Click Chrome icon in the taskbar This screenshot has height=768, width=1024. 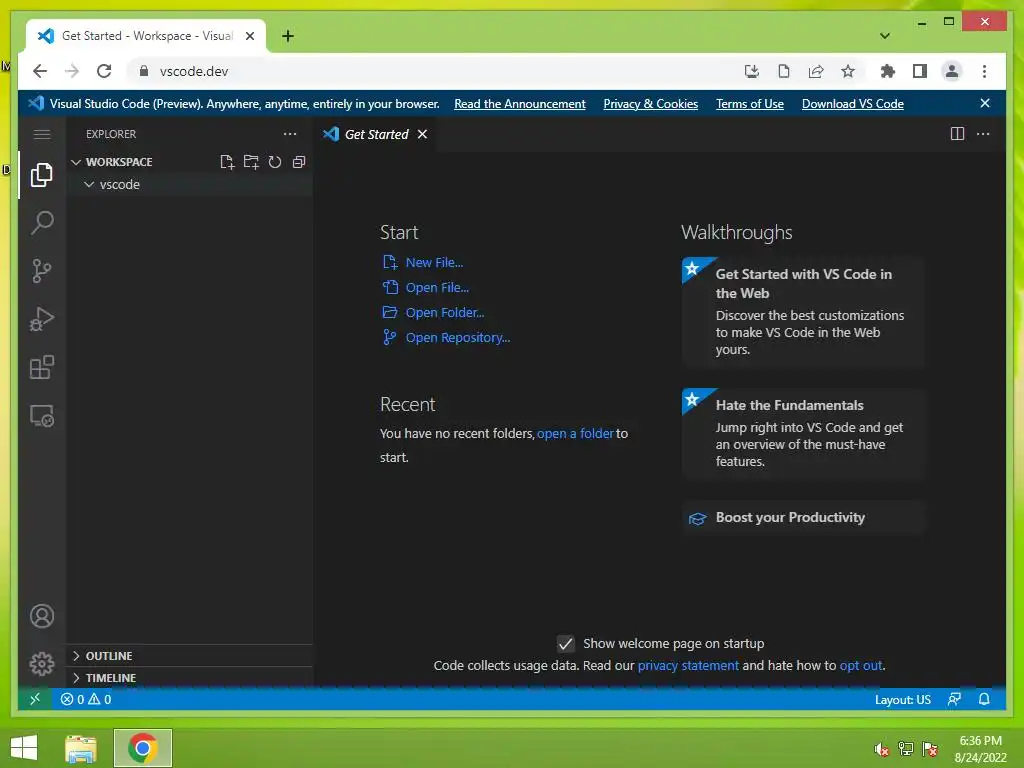[x=142, y=748]
